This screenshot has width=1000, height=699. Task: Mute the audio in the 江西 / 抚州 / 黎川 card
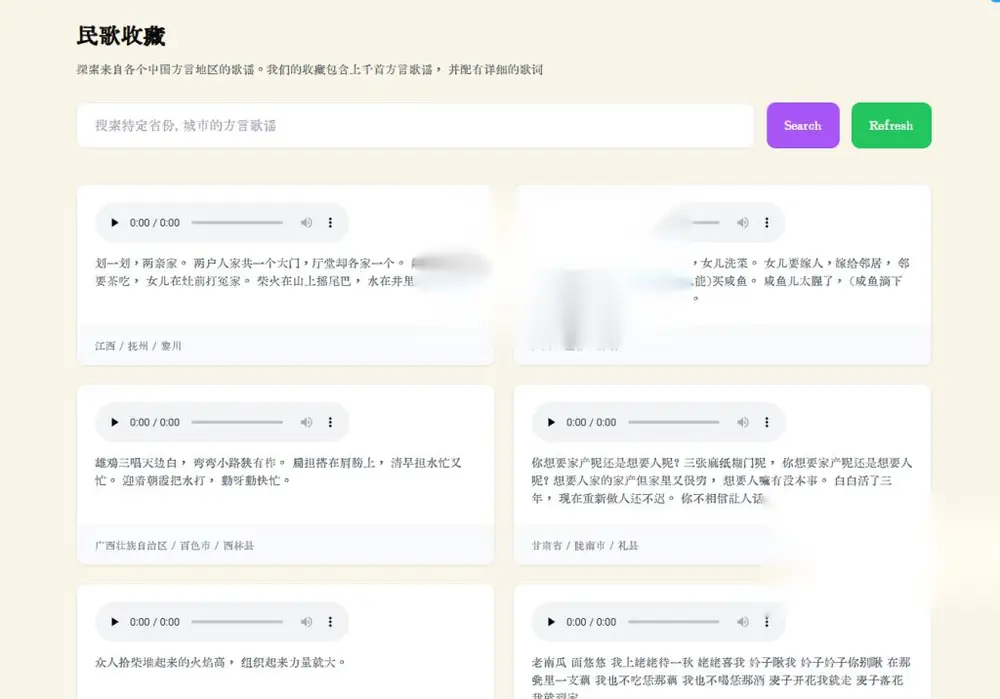click(x=307, y=223)
